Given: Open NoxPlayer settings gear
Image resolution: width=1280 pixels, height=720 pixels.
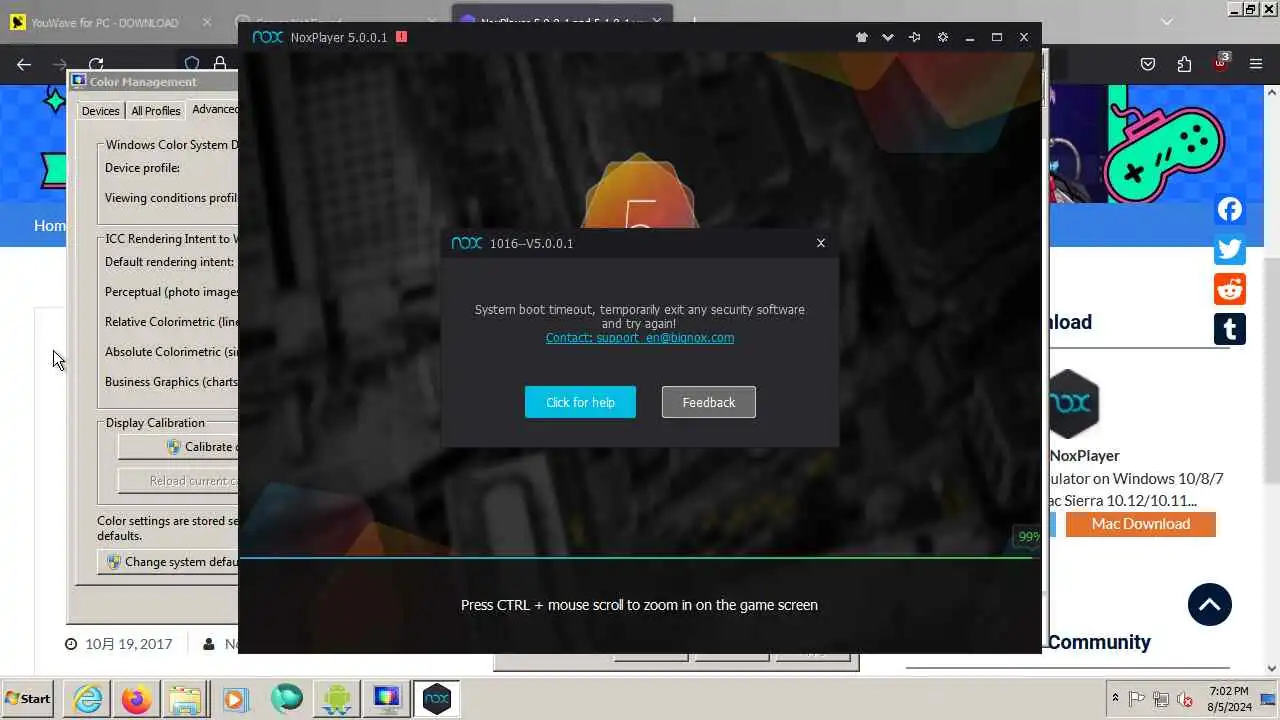Looking at the screenshot, I should pos(942,37).
